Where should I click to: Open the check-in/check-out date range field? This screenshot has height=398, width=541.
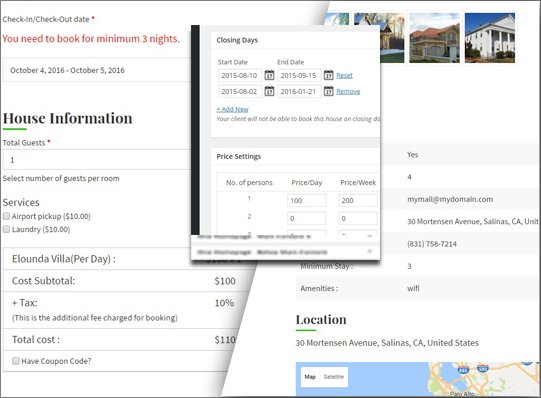tap(97, 70)
